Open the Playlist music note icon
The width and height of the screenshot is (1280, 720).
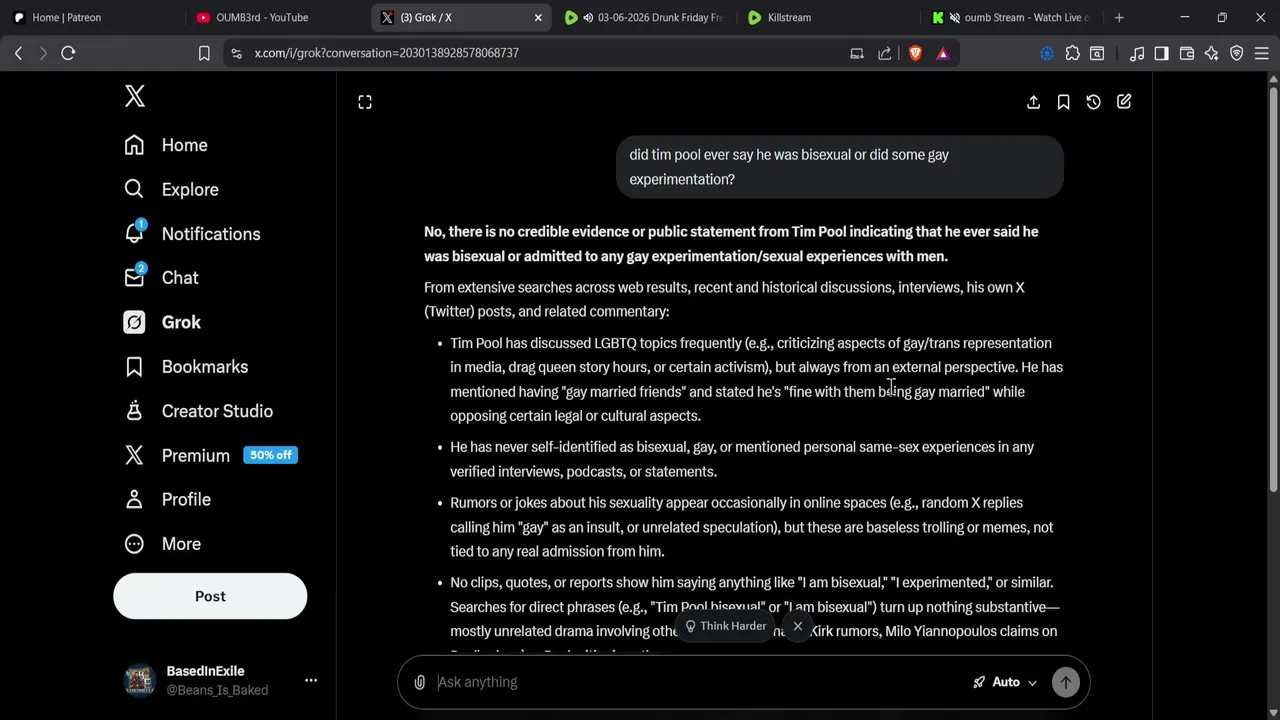pos(1137,53)
